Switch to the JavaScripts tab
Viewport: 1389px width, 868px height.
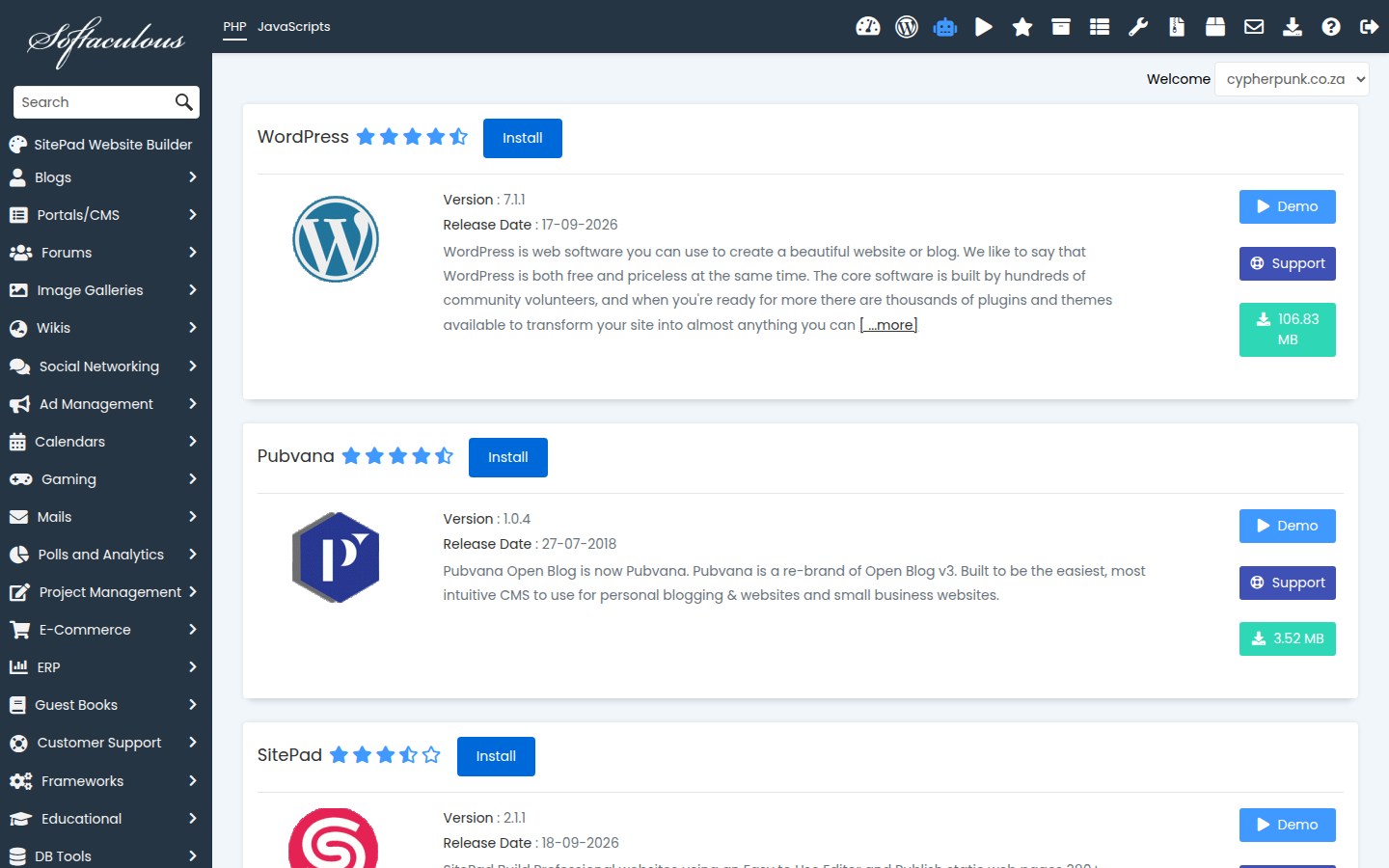tap(294, 27)
